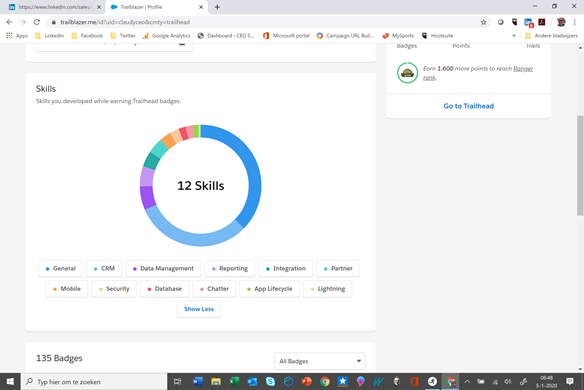Open the Google Analytics bookmark
The image size is (584, 390).
[x=166, y=36]
